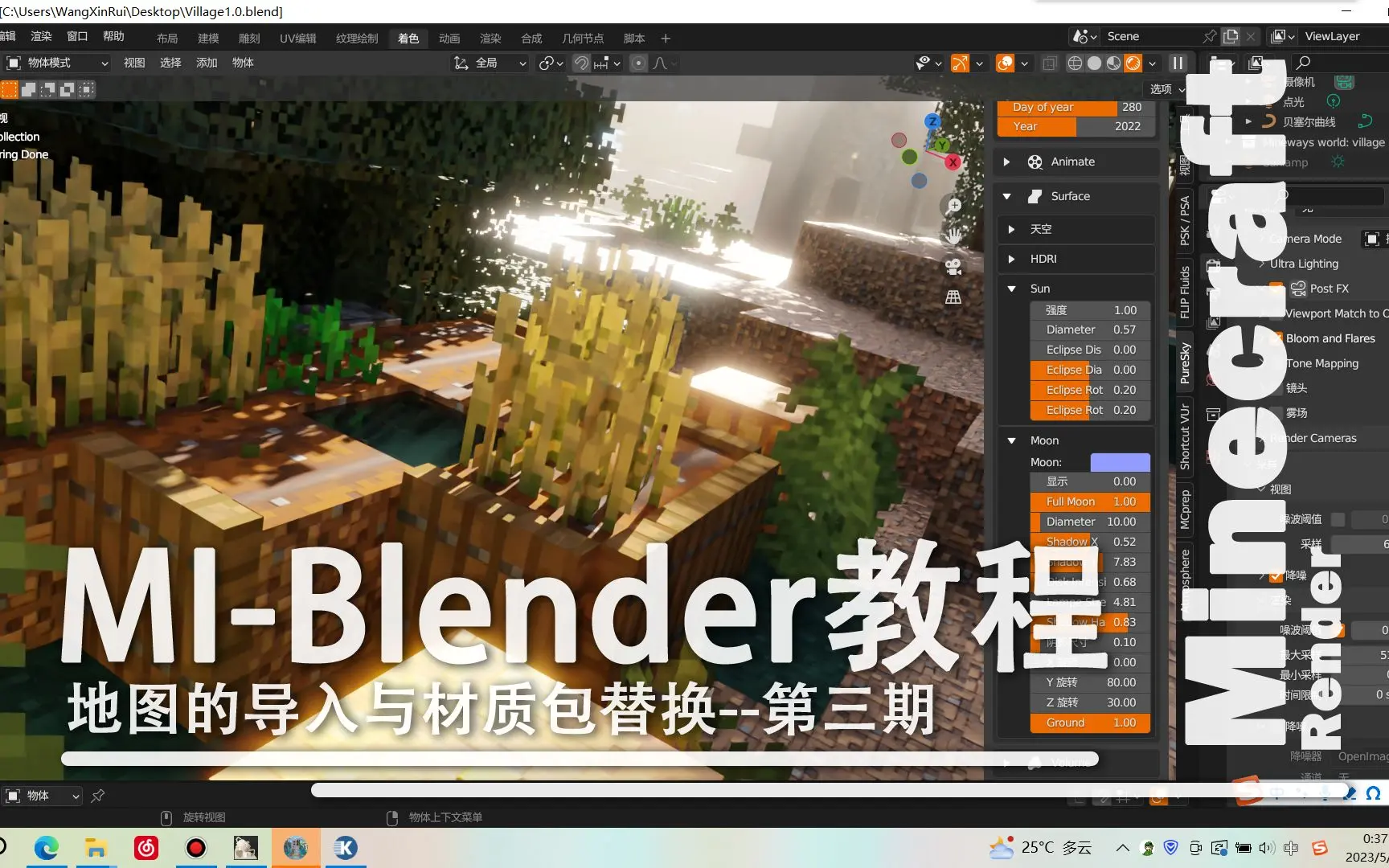
Task: Open the 视图 viewport header menu
Action: (134, 63)
